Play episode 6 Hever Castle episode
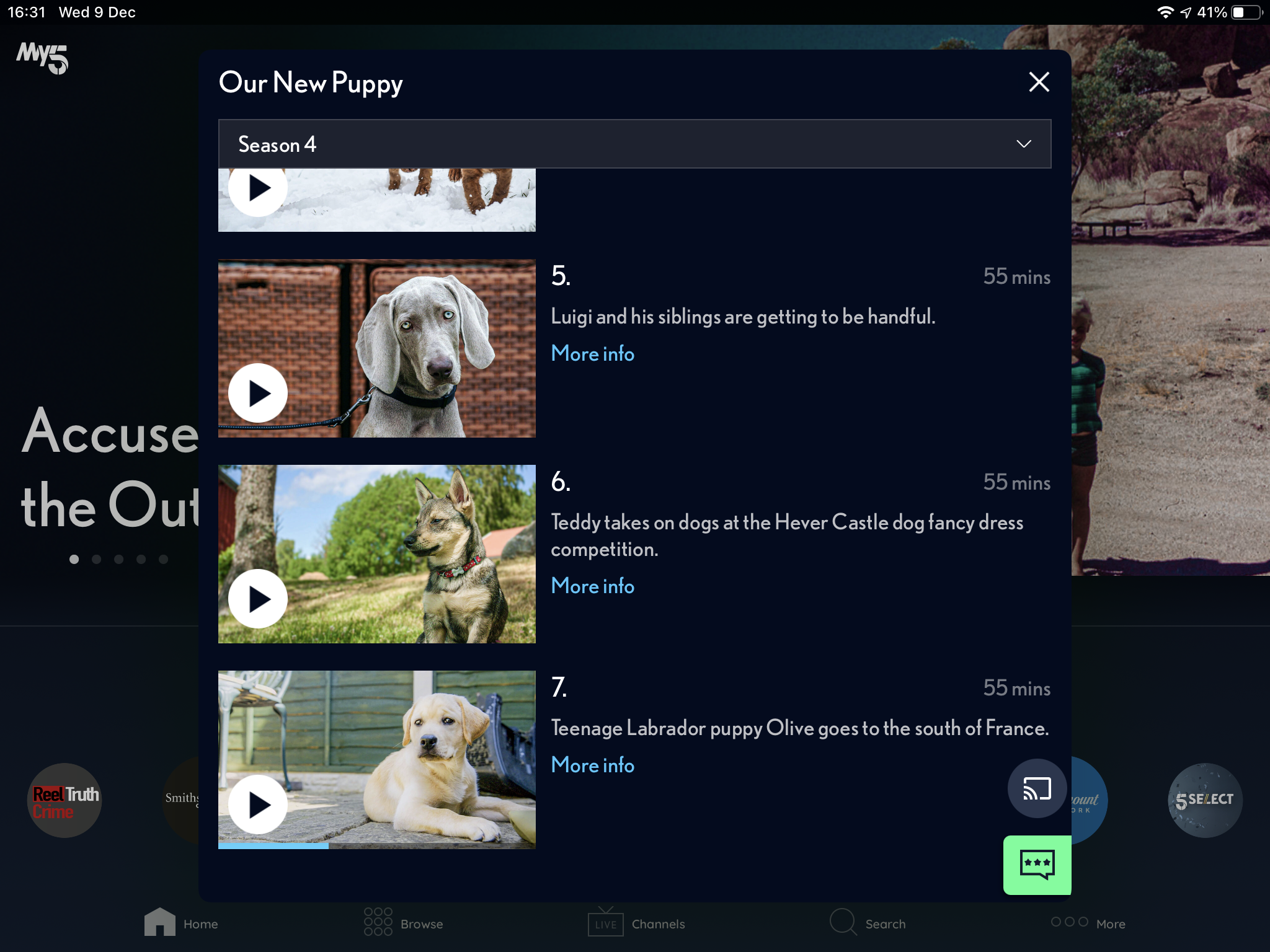The image size is (1270, 952). point(258,599)
